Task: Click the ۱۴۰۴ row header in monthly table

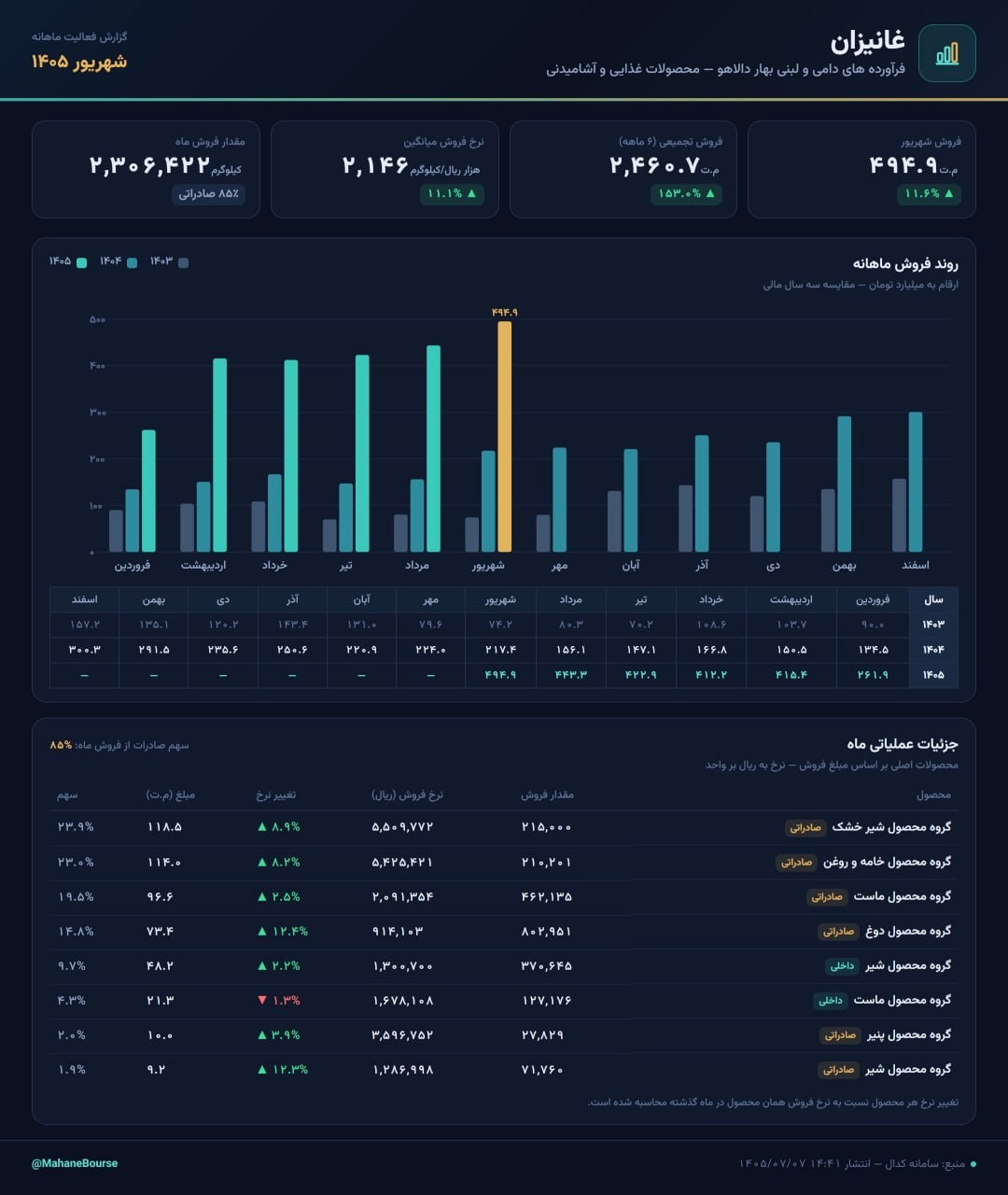Action: point(933,650)
